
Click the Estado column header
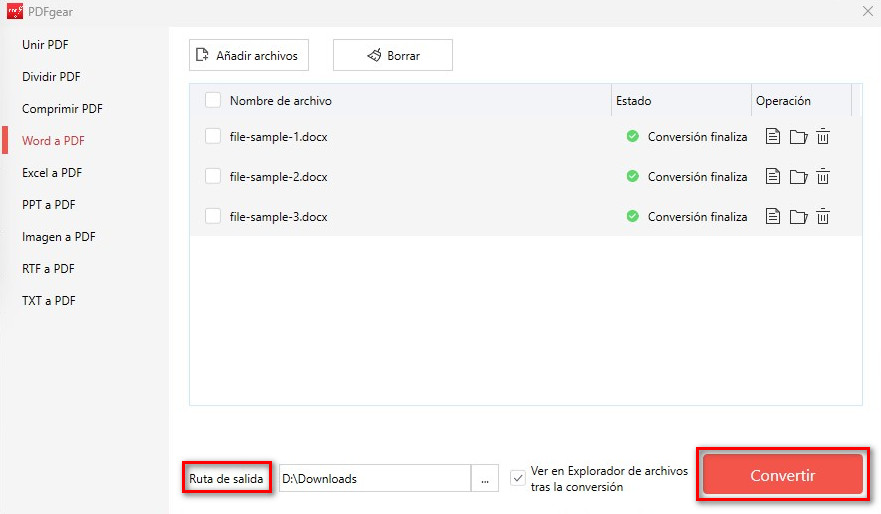click(x=633, y=101)
